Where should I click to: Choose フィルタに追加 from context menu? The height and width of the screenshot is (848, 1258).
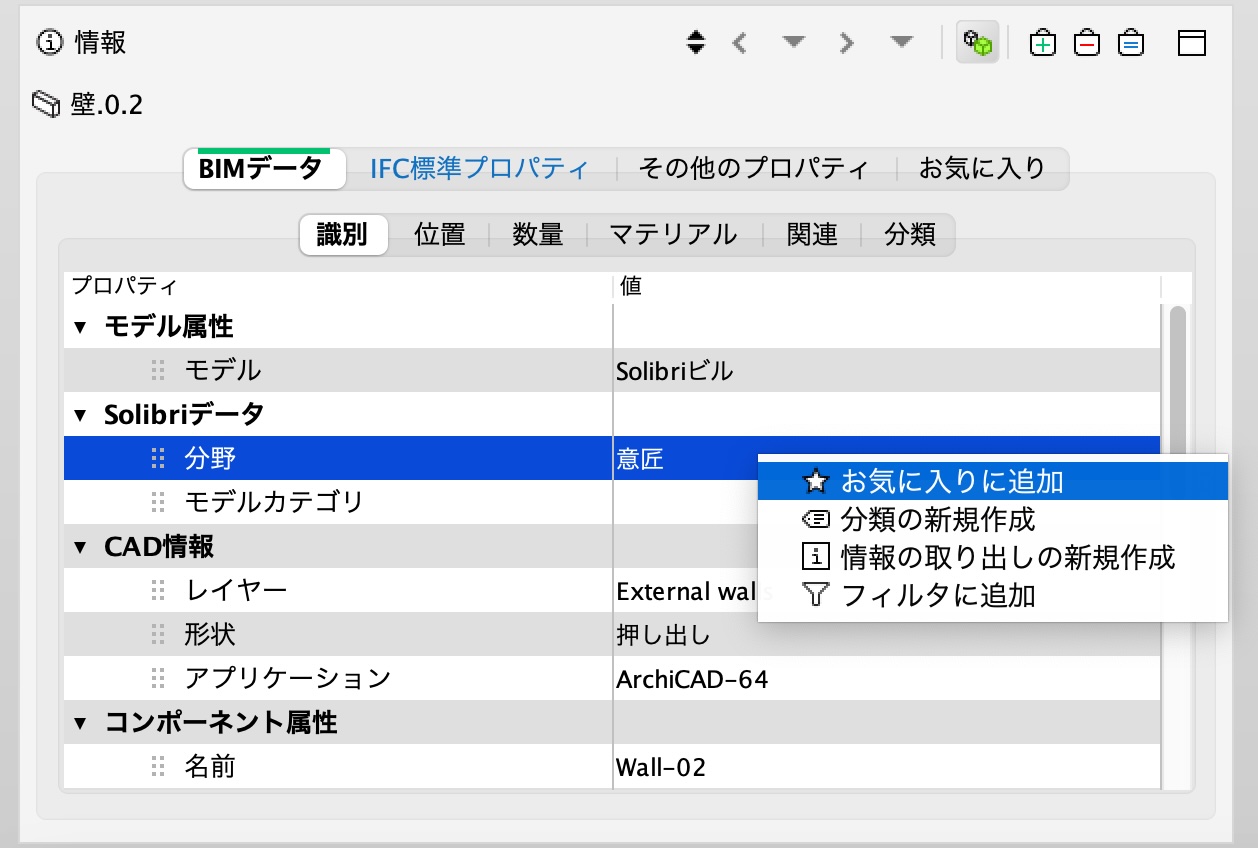[x=992, y=595]
